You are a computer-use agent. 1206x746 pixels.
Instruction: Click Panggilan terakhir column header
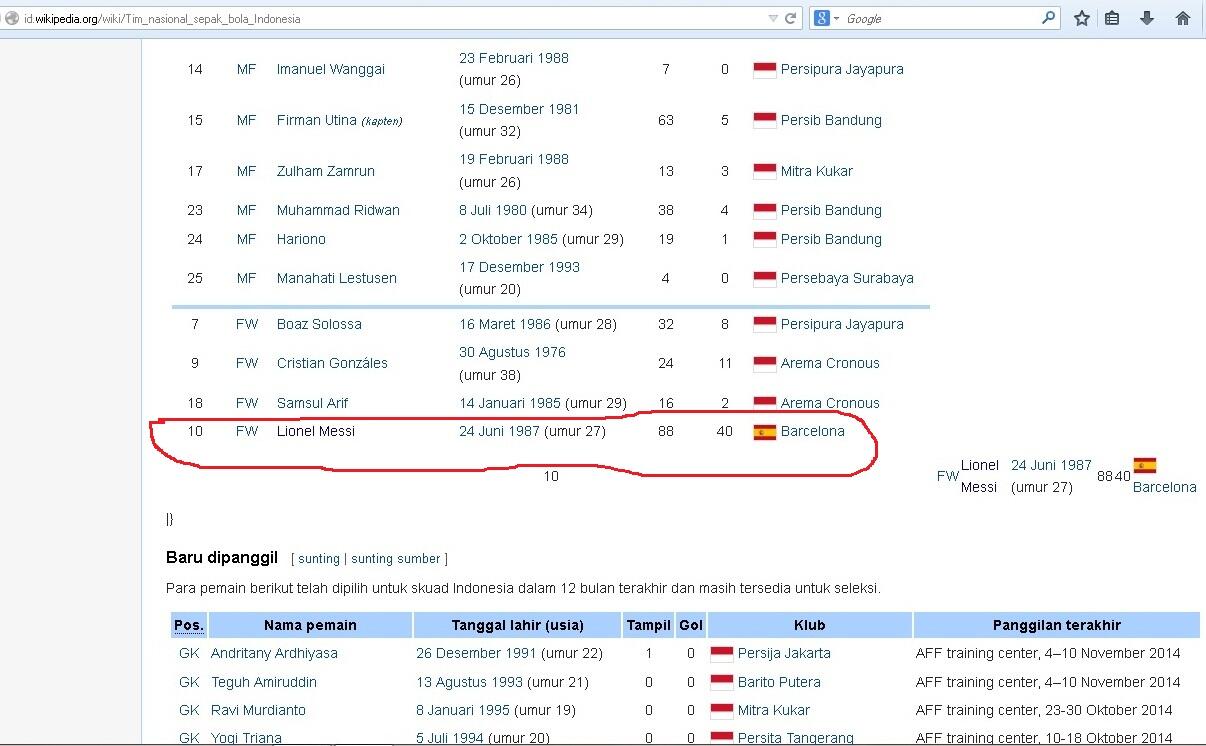[x=1057, y=625]
